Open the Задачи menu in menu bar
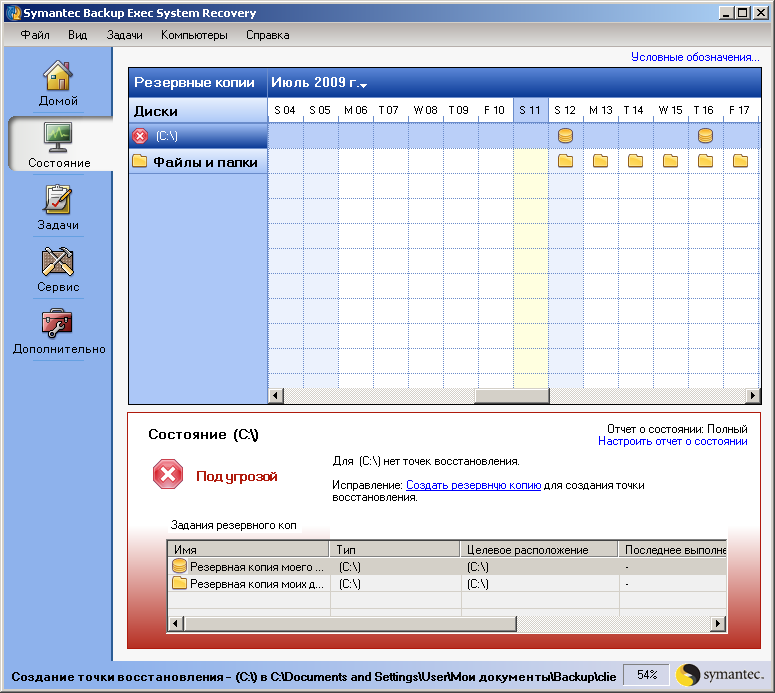 tap(125, 35)
